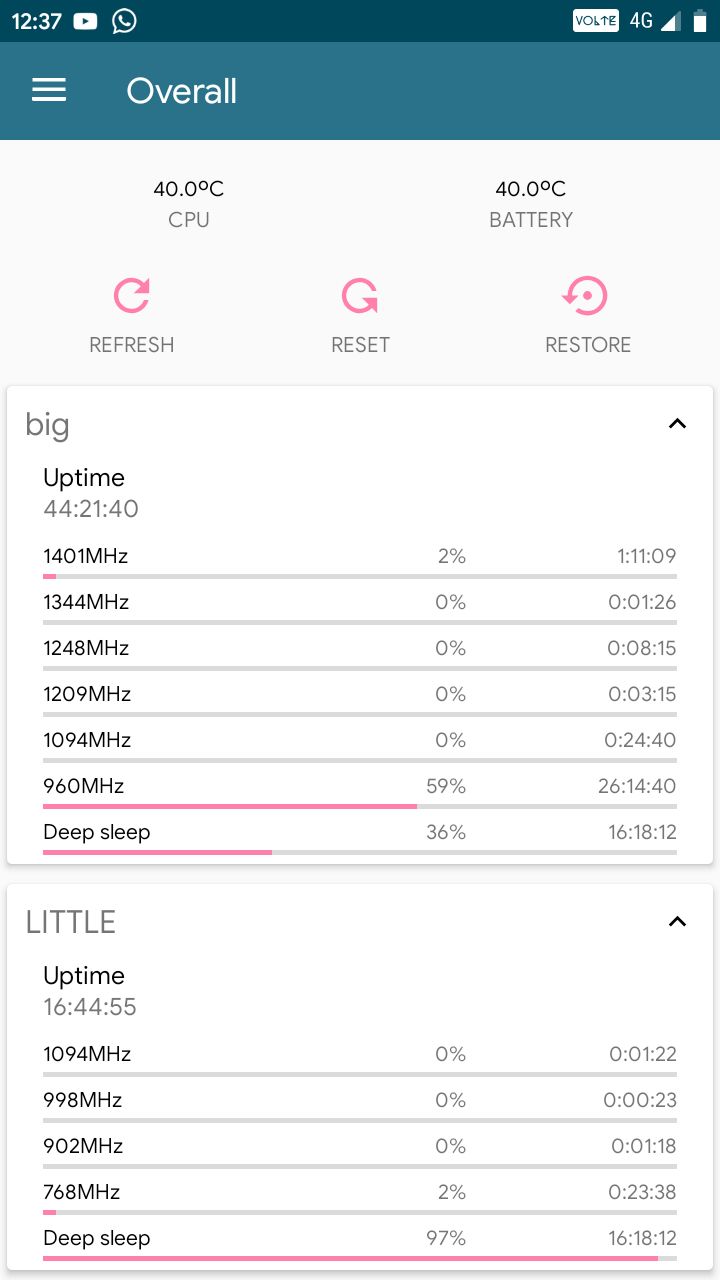This screenshot has width=720, height=1280.
Task: Tap the big Deep sleep progress bar
Action: (x=360, y=852)
